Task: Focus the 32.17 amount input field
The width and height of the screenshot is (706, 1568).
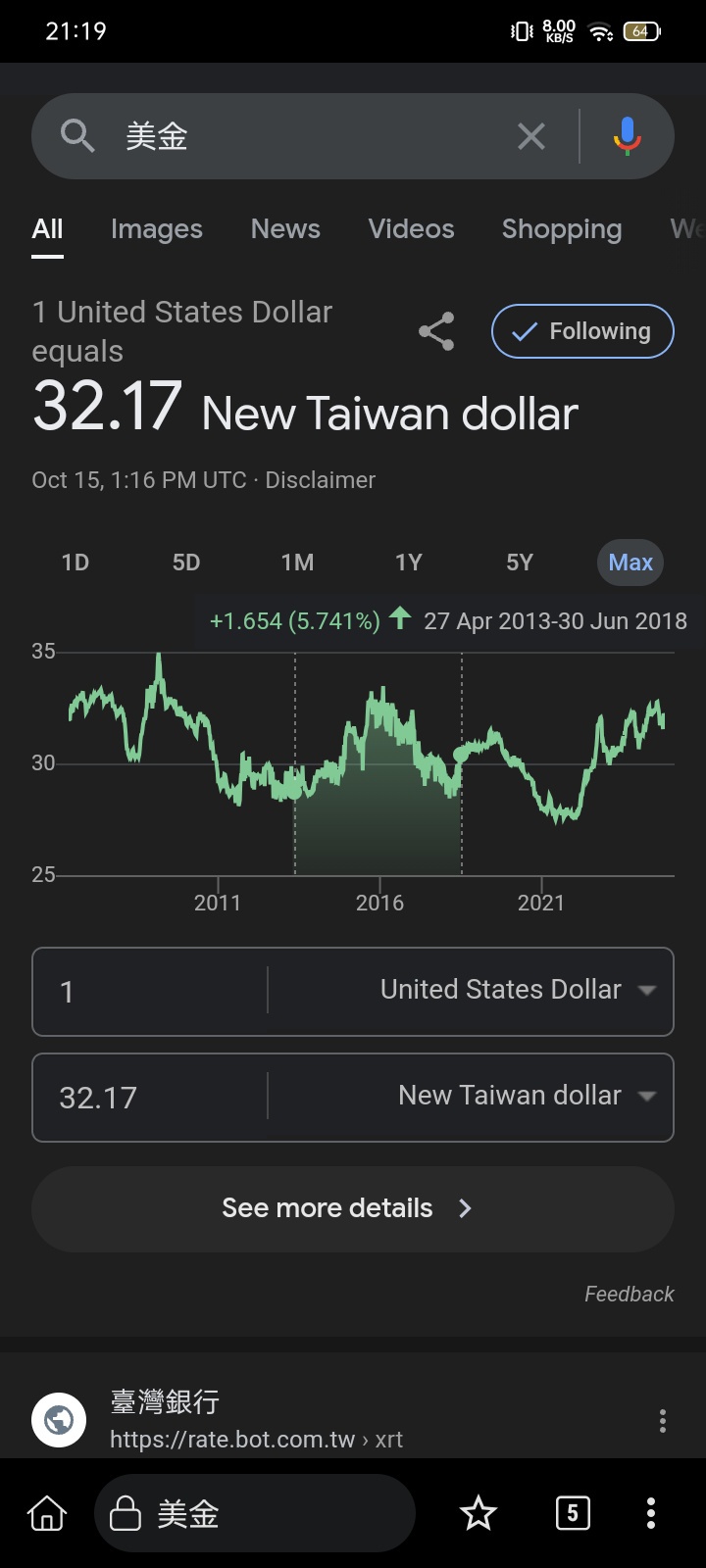Action: [147, 1098]
